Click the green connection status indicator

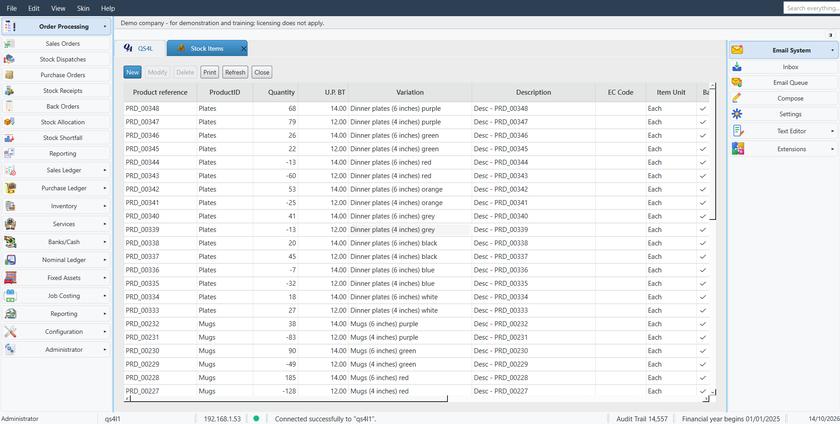click(x=256, y=418)
